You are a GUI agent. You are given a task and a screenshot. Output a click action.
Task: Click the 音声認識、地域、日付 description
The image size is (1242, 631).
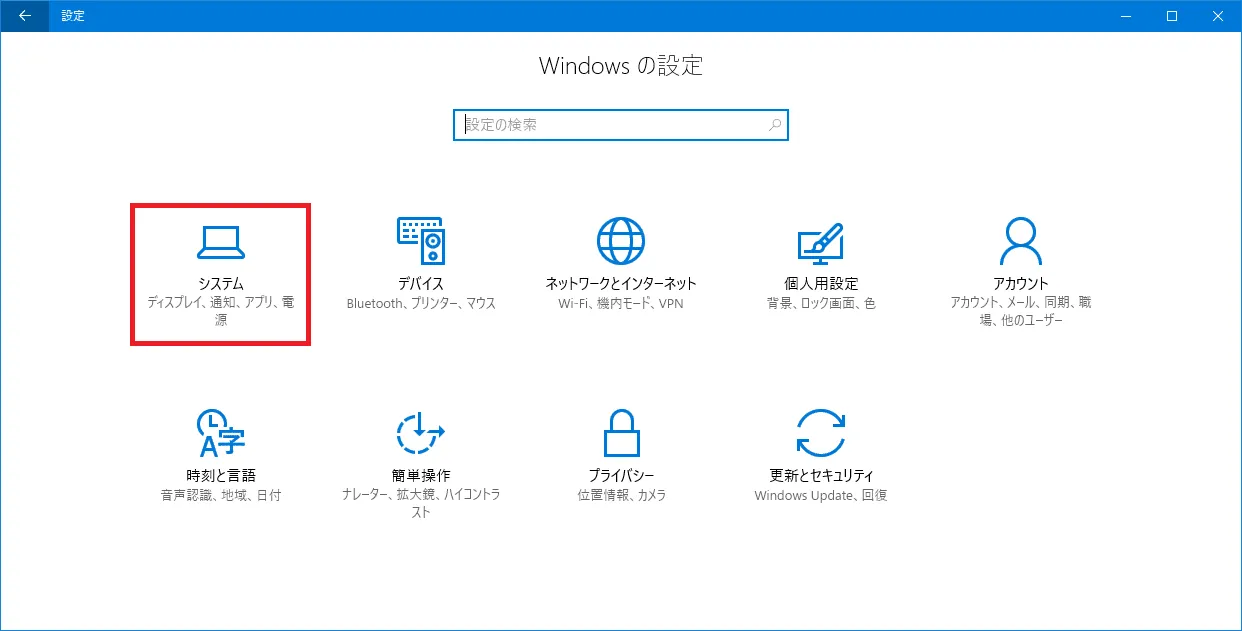coord(221,495)
